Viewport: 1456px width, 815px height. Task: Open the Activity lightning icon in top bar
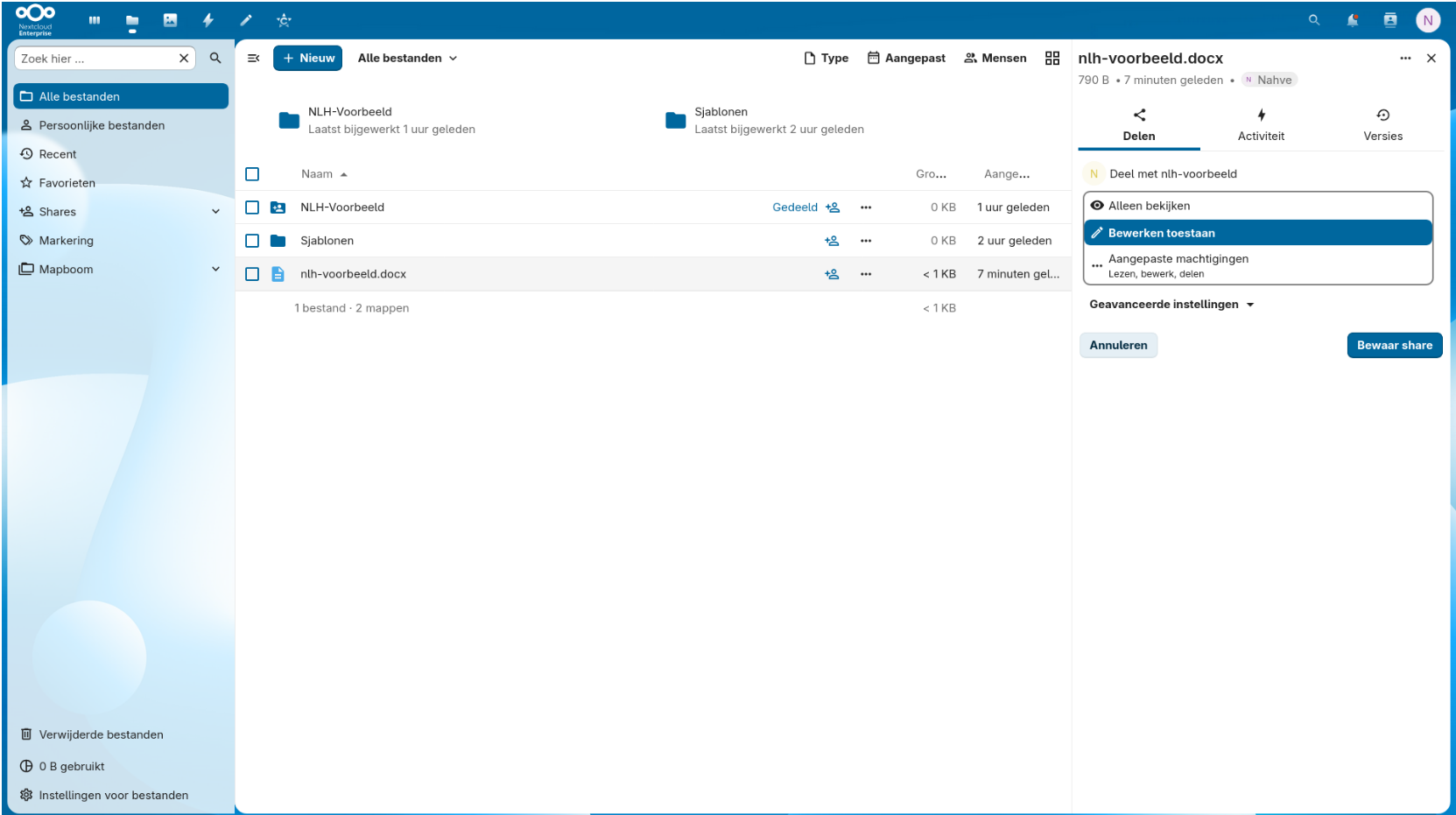208,20
